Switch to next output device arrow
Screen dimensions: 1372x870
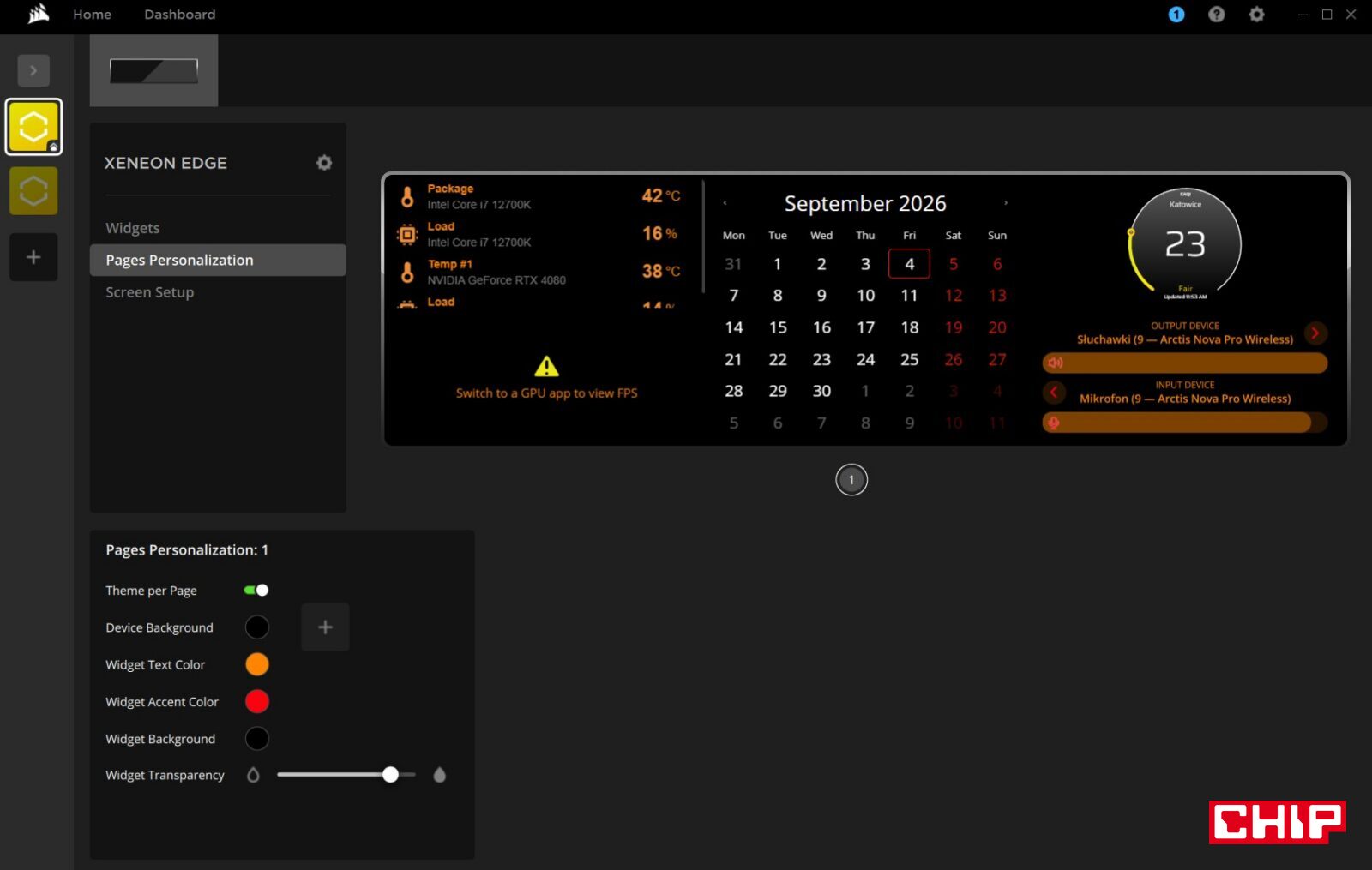pos(1315,333)
